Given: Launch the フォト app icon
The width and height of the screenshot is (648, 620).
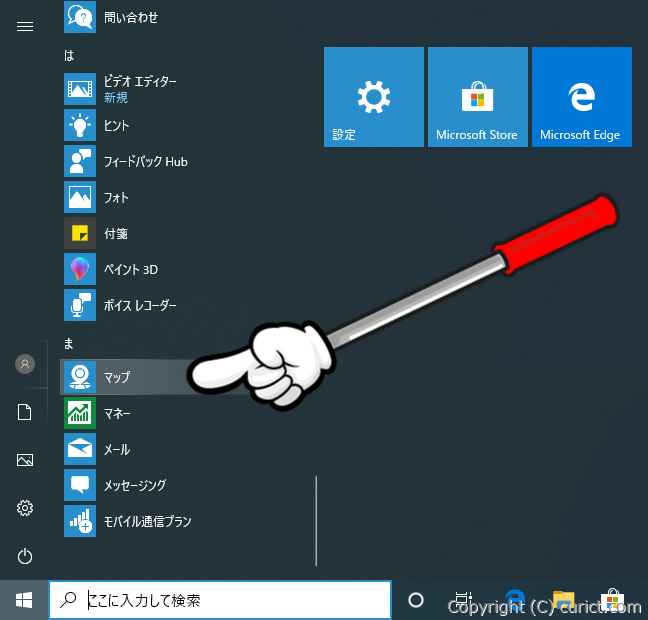Looking at the screenshot, I should pyautogui.click(x=80, y=197).
